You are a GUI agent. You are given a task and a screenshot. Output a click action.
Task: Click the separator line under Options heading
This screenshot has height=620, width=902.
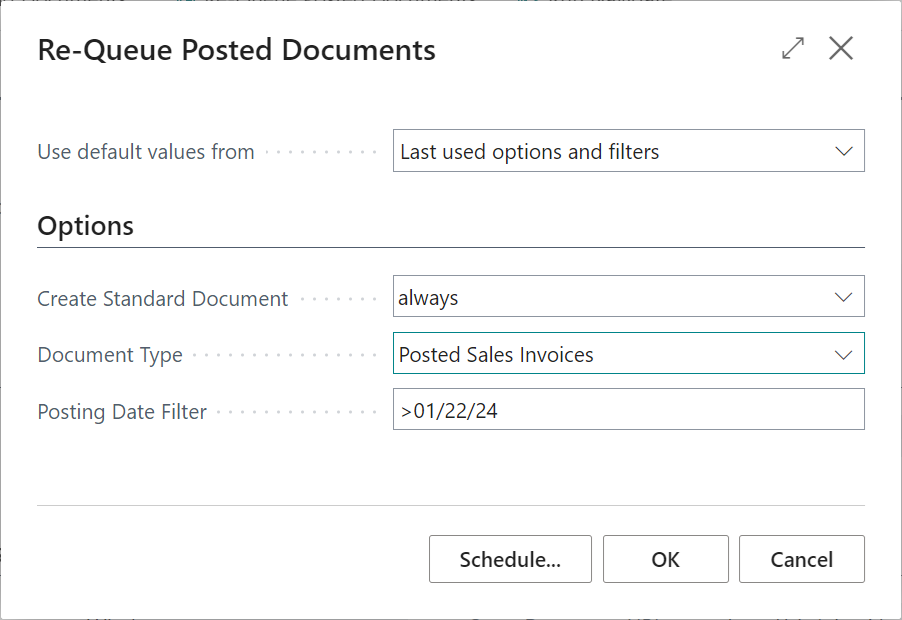[x=450, y=247]
